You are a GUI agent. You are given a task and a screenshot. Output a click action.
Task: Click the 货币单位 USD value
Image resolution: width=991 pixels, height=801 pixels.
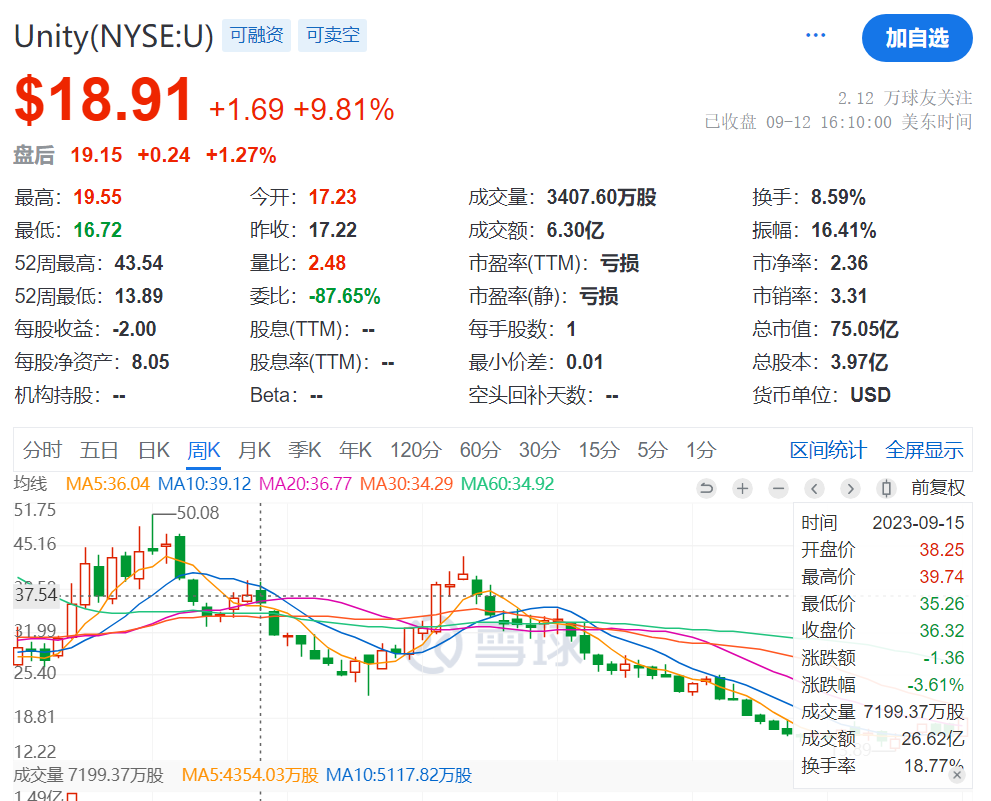(x=870, y=394)
